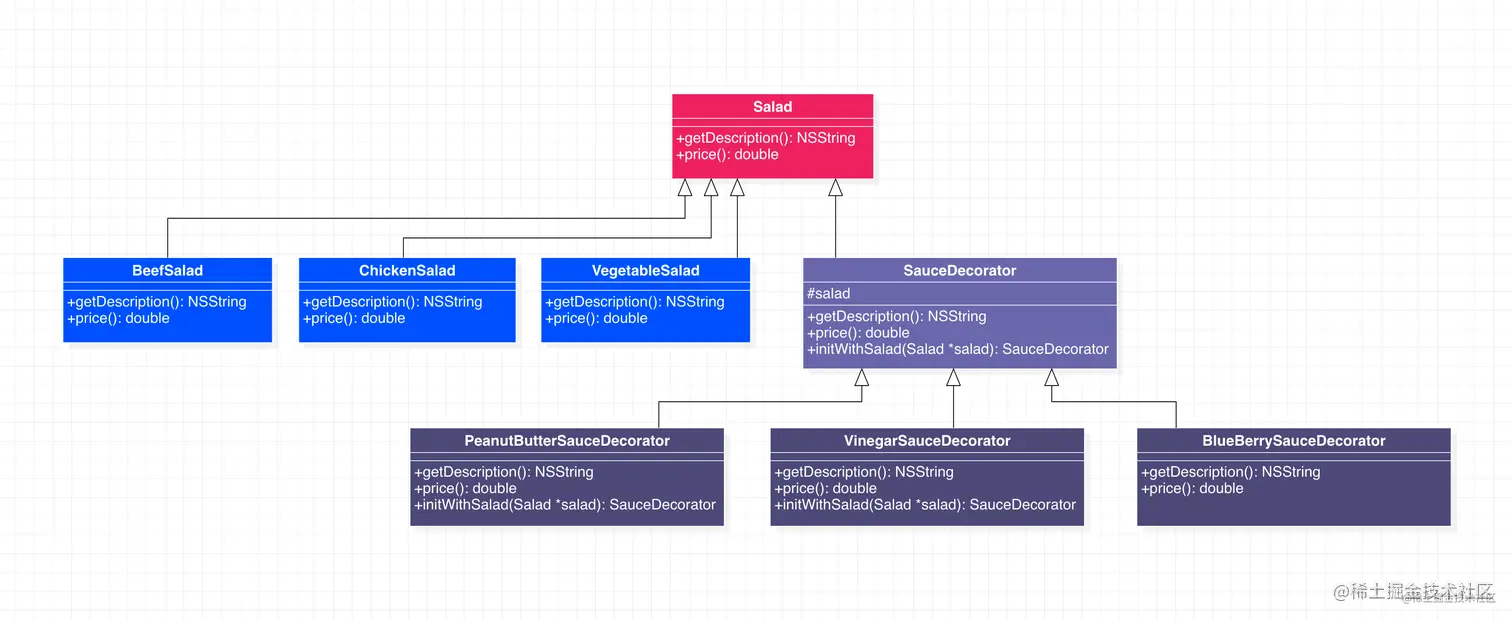Click the PeanutButterSauceDecorator connector's arrowhead under SauceDecorator
This screenshot has width=1512, height=620.
click(x=862, y=377)
